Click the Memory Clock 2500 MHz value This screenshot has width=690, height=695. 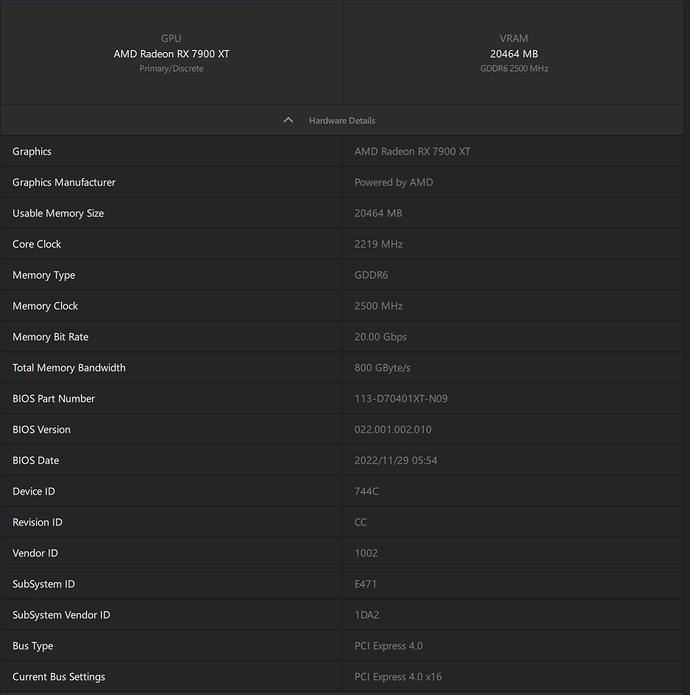point(379,306)
